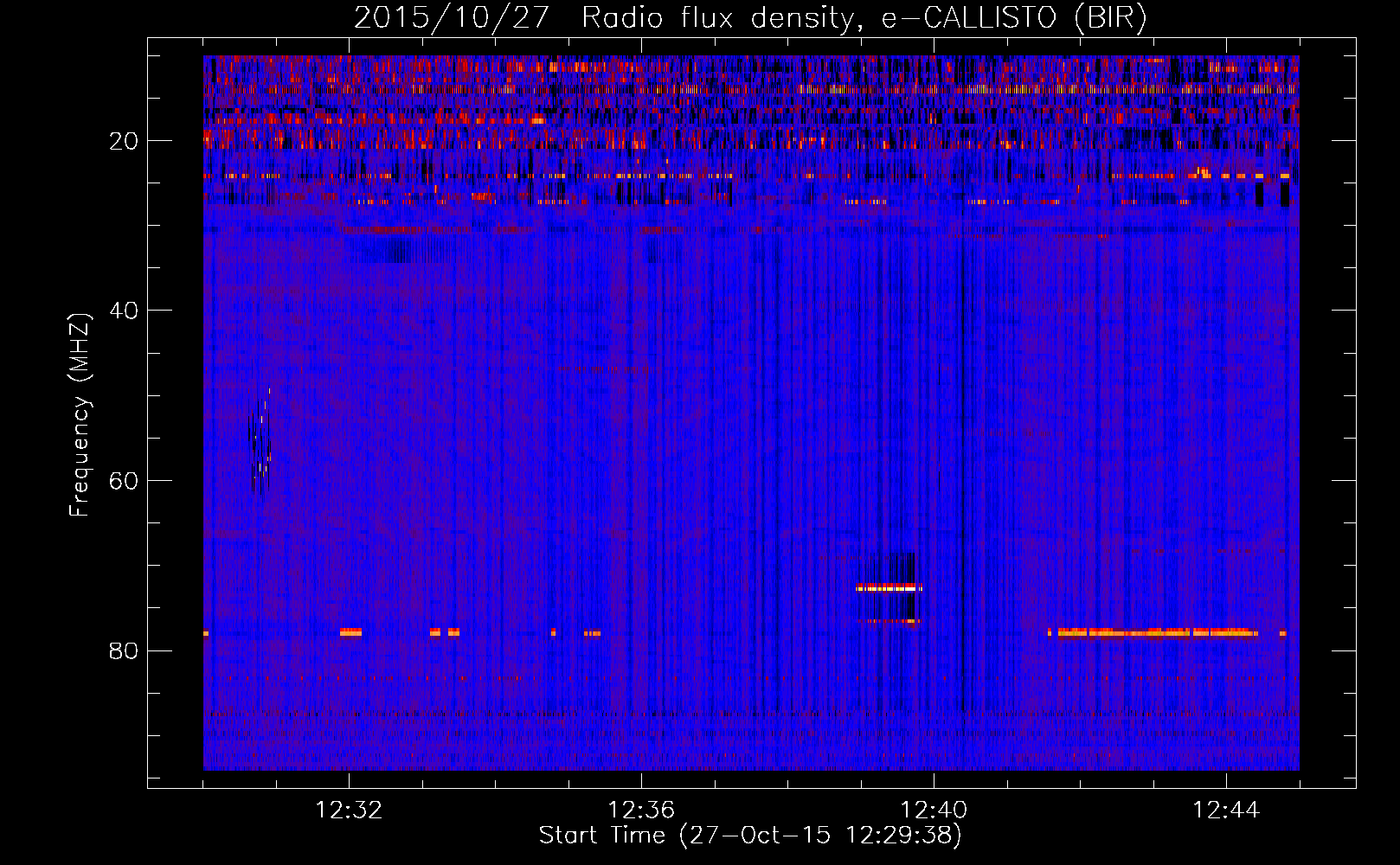Click the bright burst near 73 MHz at 12:39
Viewport: 1400px width, 865px height.
(x=889, y=587)
